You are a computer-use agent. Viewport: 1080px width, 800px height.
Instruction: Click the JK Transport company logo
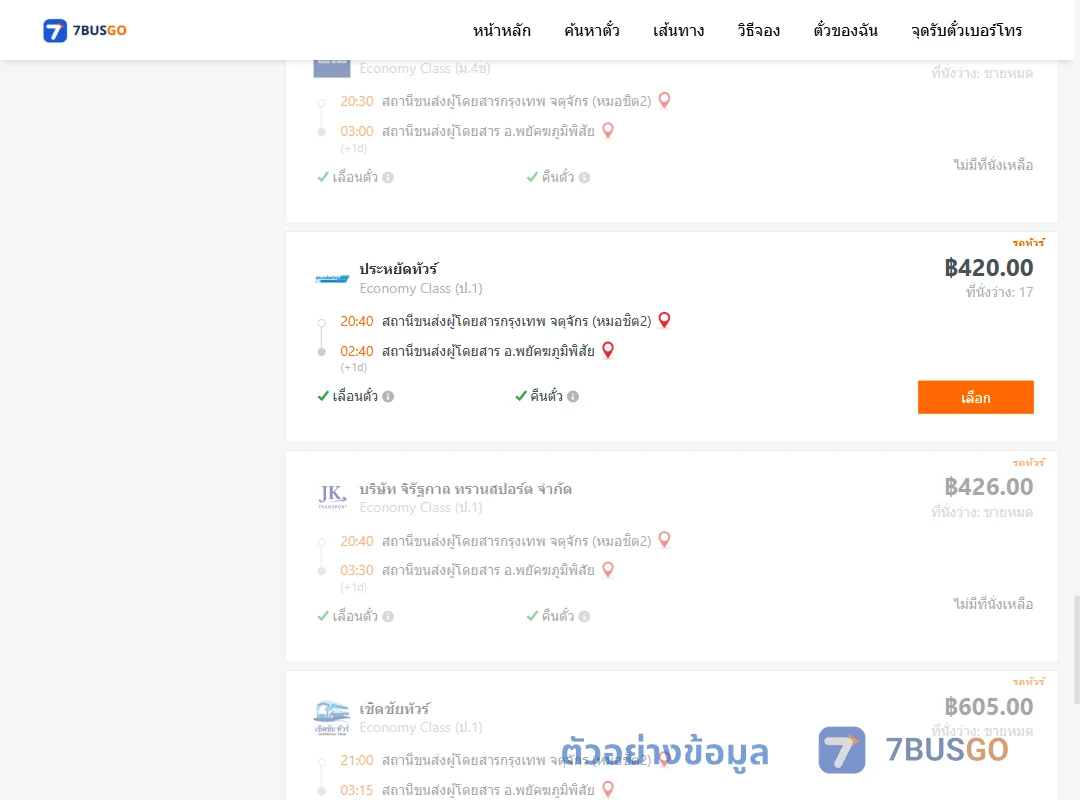[x=332, y=496]
